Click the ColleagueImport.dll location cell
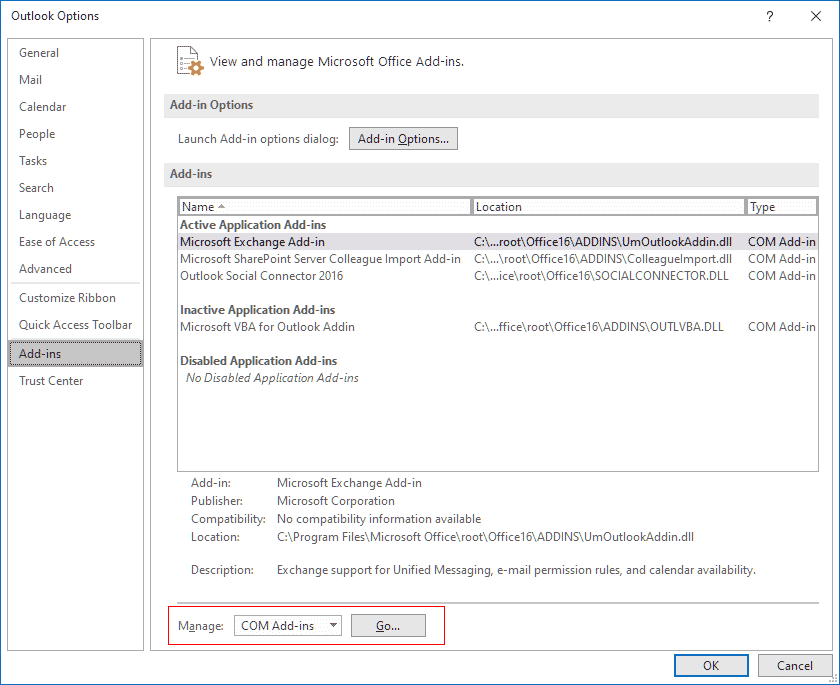840x685 pixels. [x=603, y=259]
